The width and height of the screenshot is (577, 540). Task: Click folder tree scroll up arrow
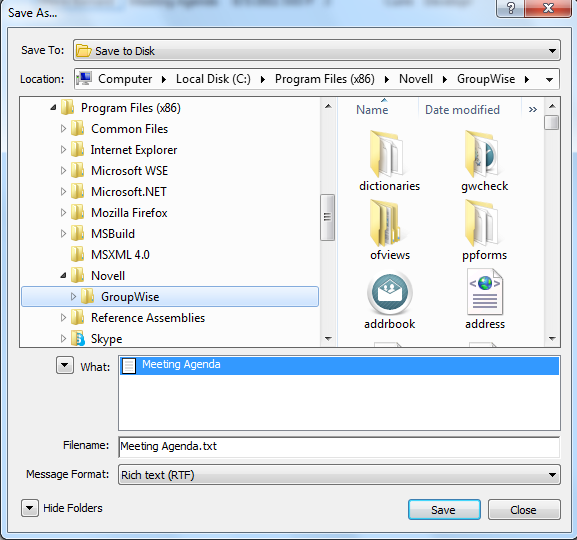coord(328,106)
